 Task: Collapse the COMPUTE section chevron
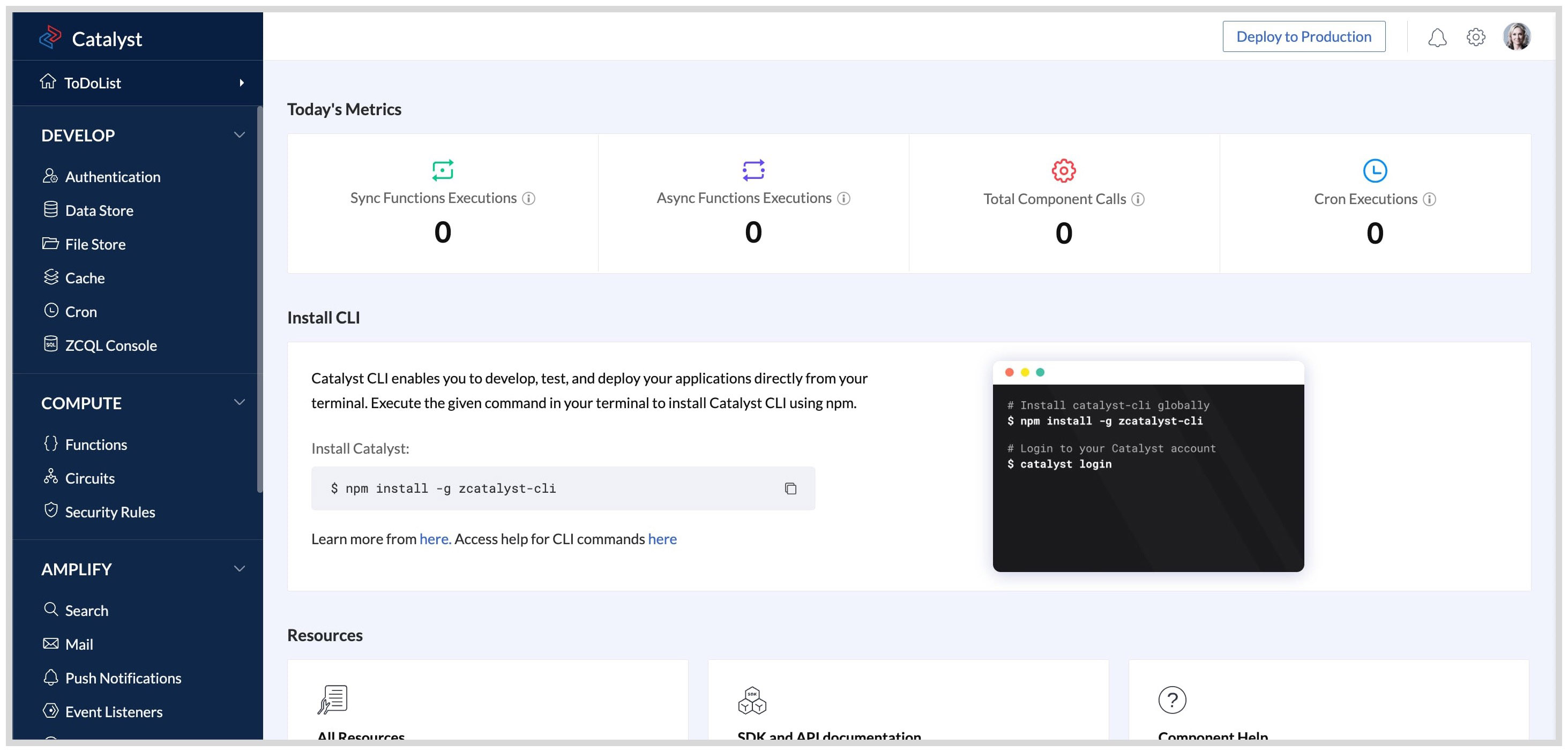point(239,402)
